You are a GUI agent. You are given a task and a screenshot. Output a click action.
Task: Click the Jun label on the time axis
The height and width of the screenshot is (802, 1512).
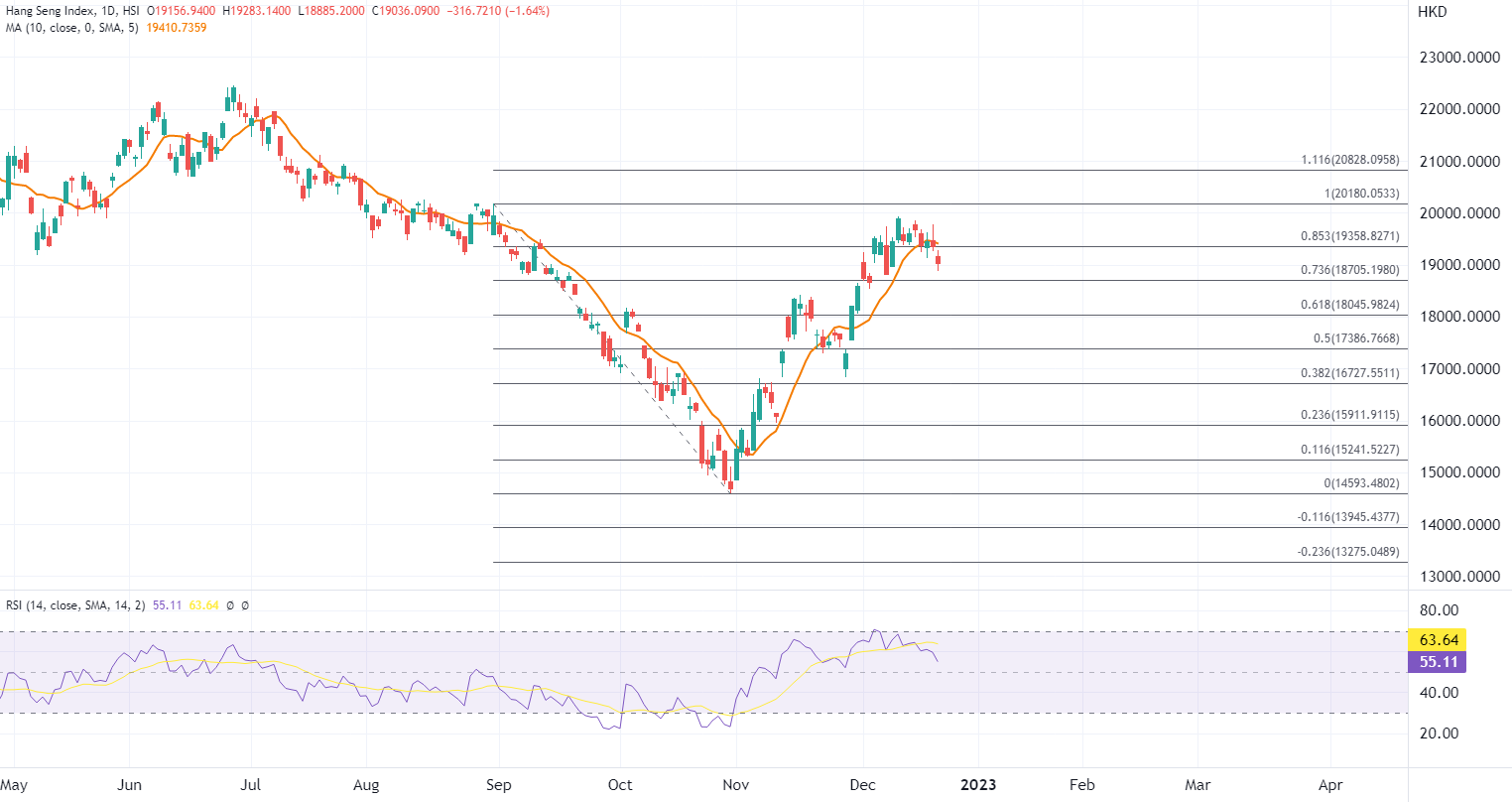pos(130,785)
